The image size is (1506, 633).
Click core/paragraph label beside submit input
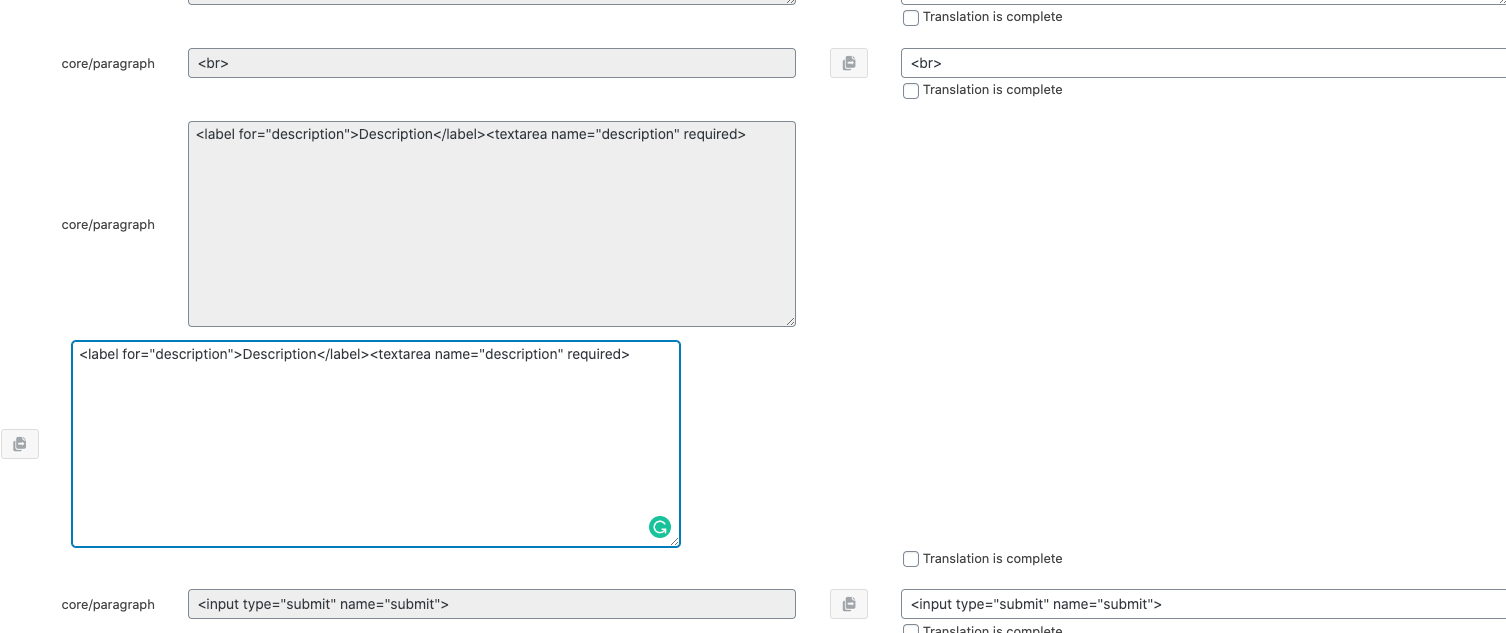(108, 604)
